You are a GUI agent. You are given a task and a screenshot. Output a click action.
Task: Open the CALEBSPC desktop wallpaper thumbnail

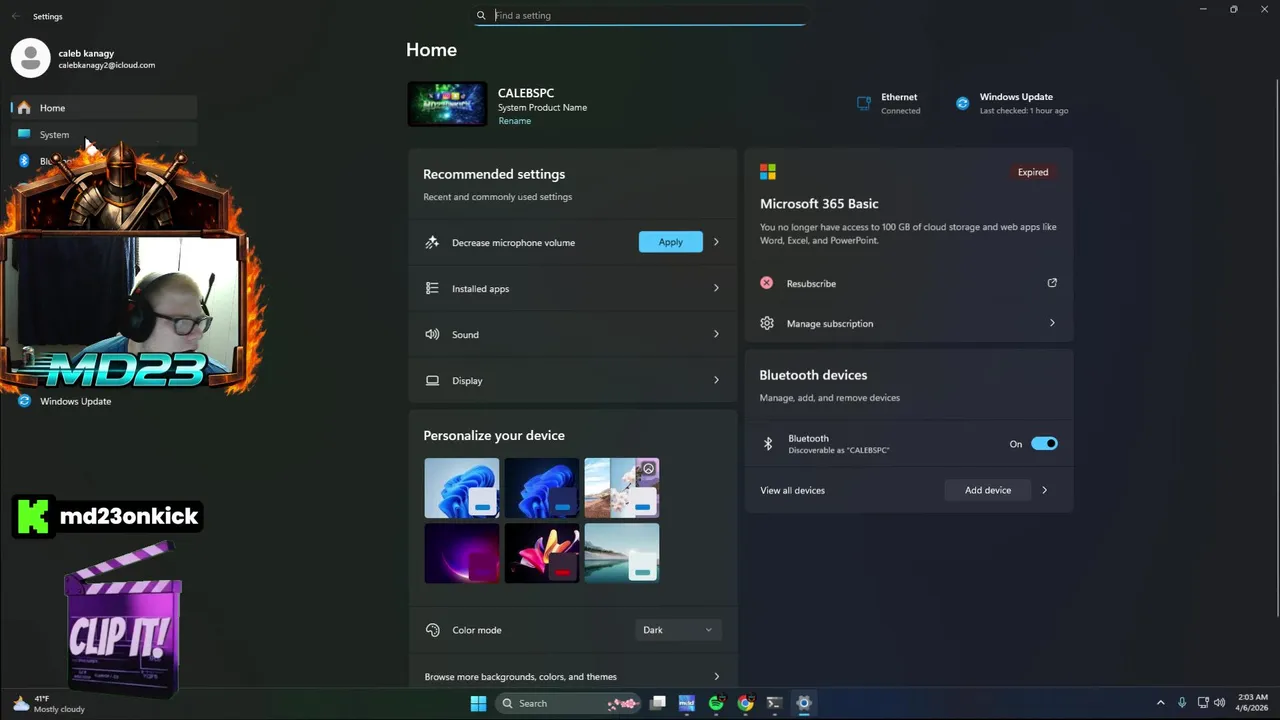click(x=447, y=104)
